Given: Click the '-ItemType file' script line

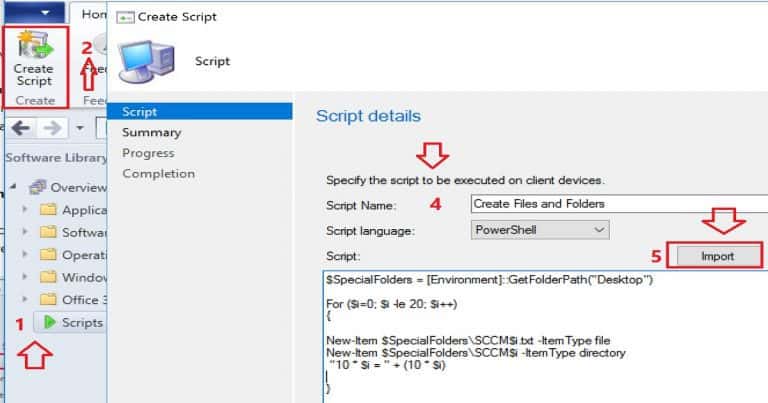Looking at the screenshot, I should pyautogui.click(x=468, y=340).
